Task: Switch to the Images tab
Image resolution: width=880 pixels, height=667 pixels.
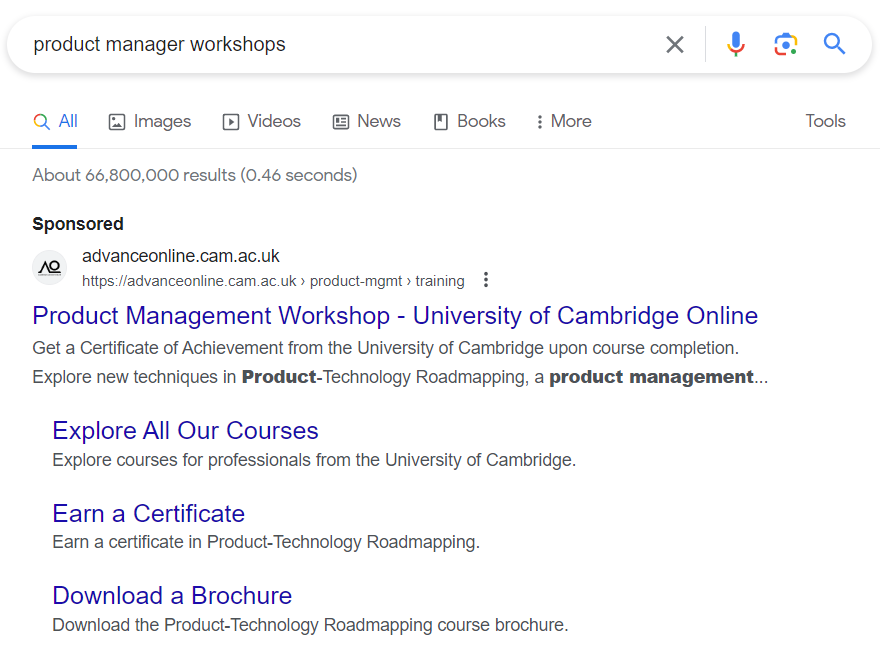Action: tap(149, 121)
